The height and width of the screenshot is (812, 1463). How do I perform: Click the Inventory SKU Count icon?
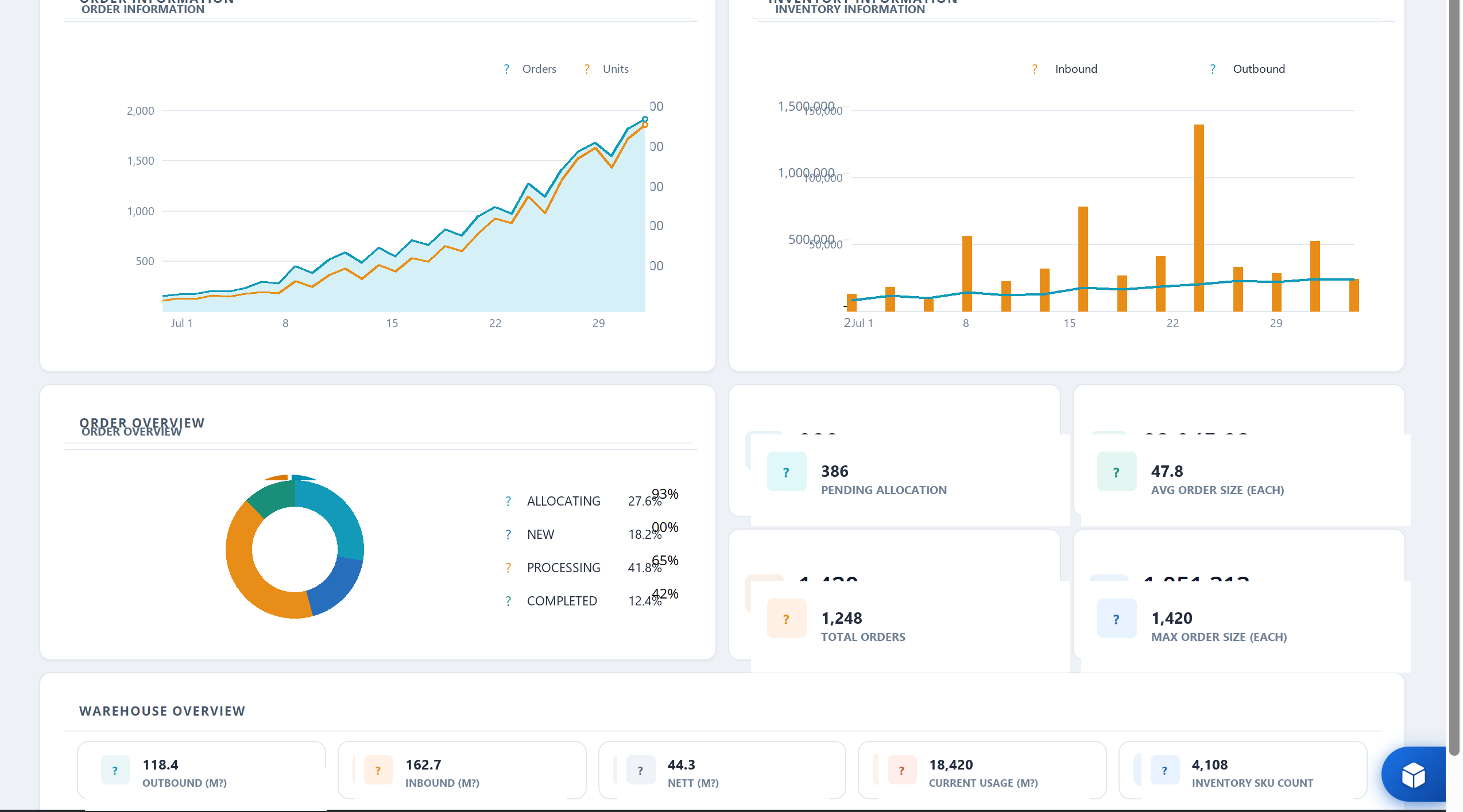pos(1165,770)
